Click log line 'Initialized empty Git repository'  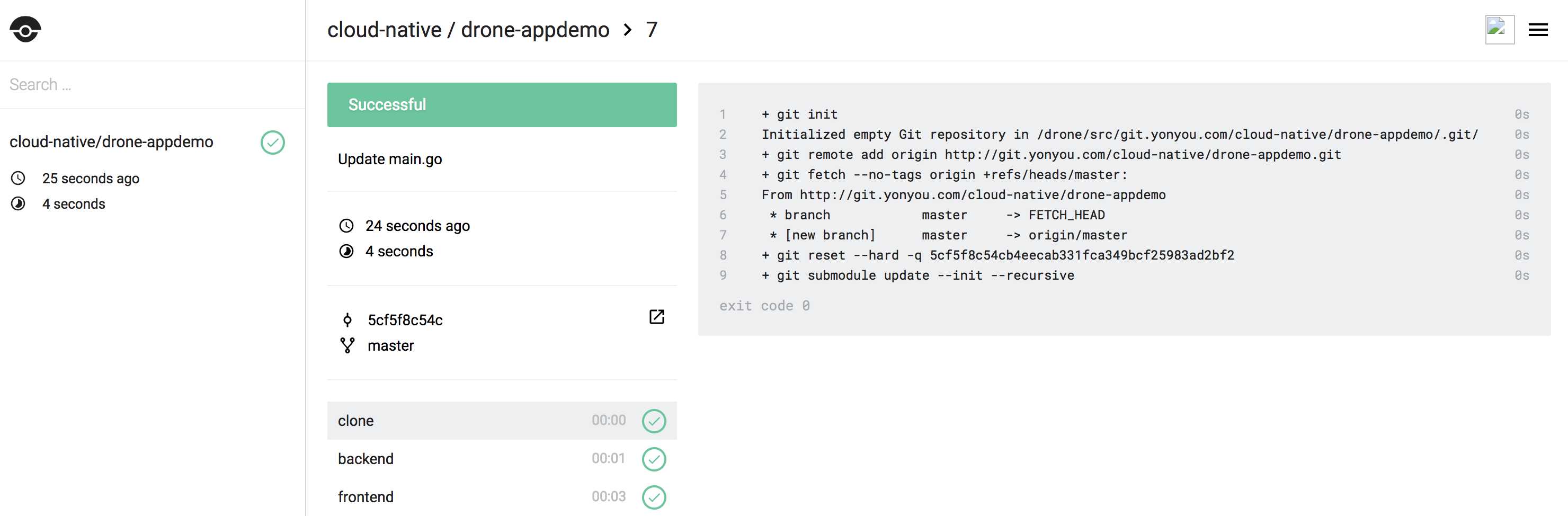(1119, 135)
